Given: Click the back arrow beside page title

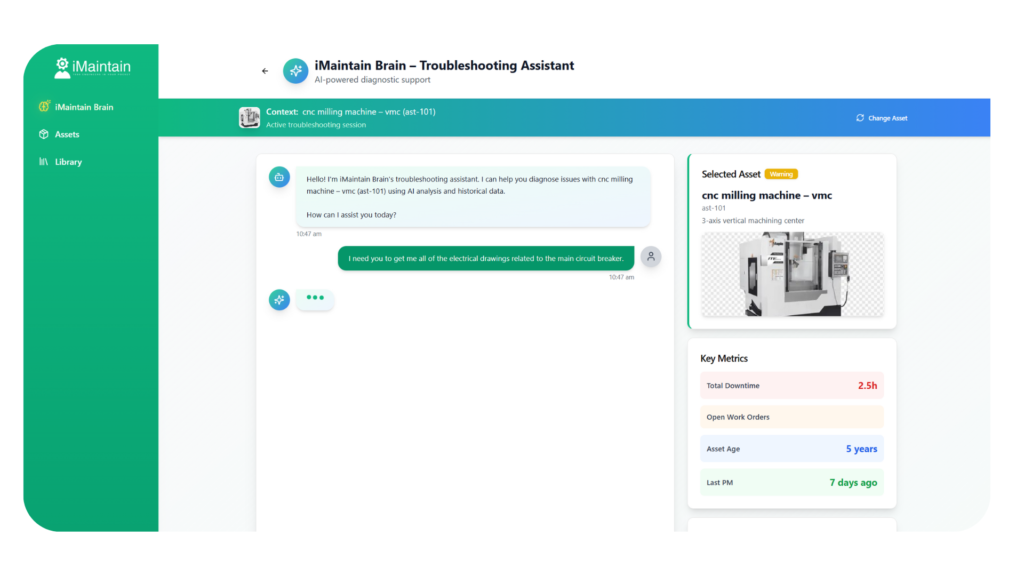Looking at the screenshot, I should 265,71.
